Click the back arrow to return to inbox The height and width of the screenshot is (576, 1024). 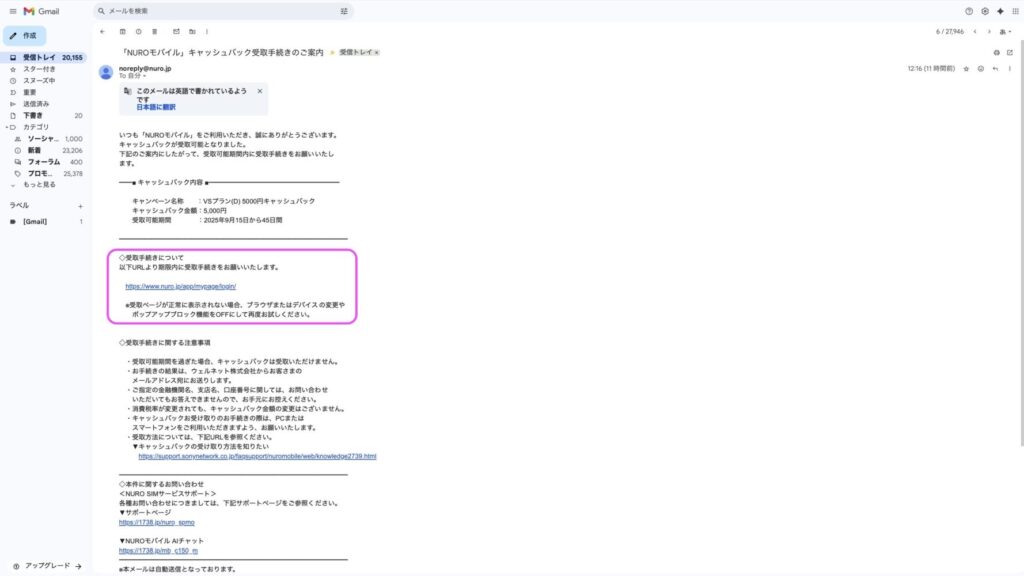pyautogui.click(x=103, y=31)
